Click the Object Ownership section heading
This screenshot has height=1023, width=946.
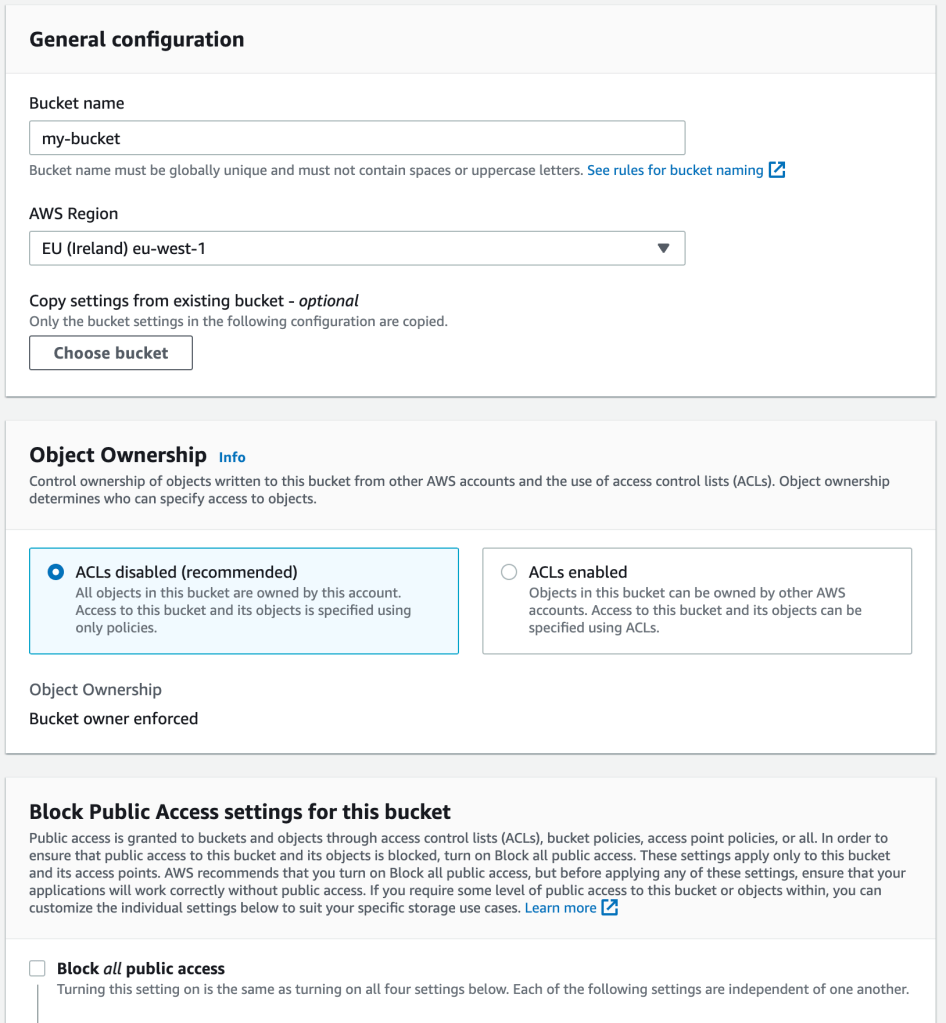(118, 455)
